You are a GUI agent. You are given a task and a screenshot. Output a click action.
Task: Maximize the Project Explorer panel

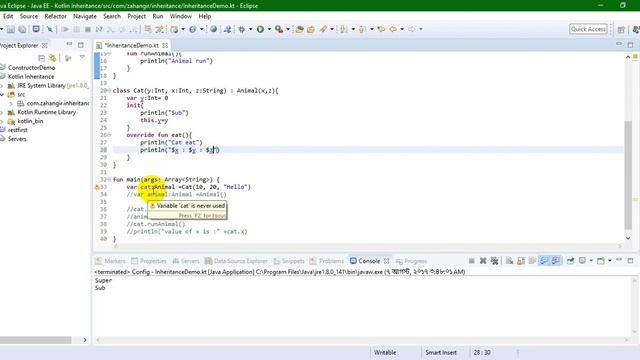tap(81, 45)
